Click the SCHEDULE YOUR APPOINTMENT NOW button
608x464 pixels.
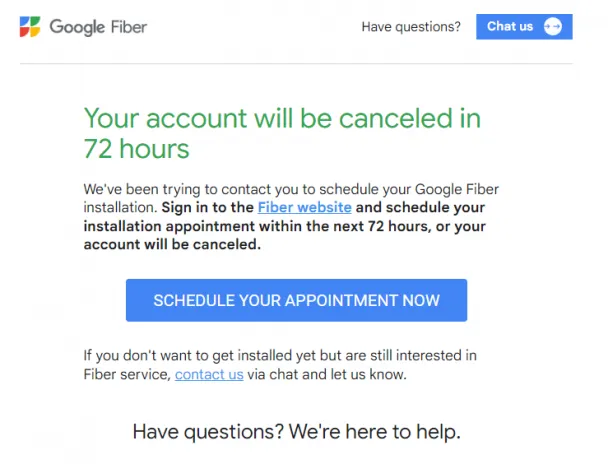(296, 300)
